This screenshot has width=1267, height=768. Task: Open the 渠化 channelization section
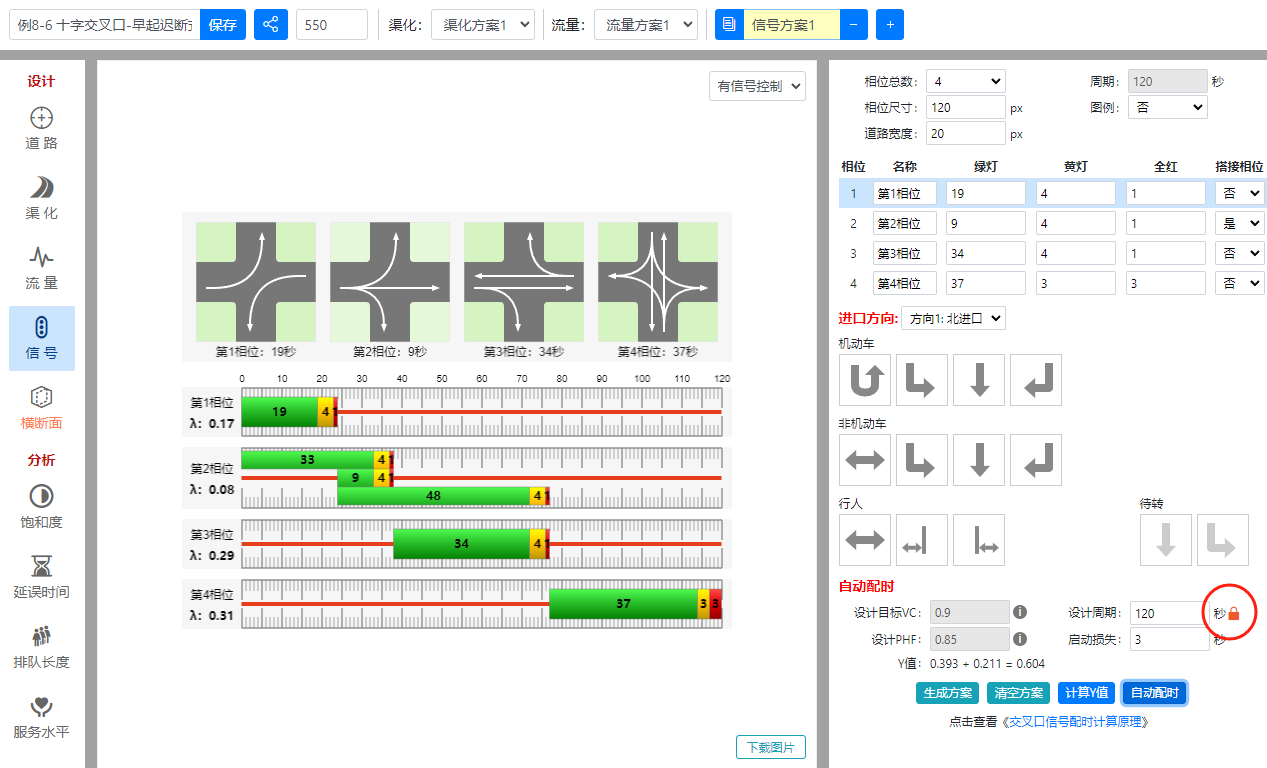[x=42, y=199]
